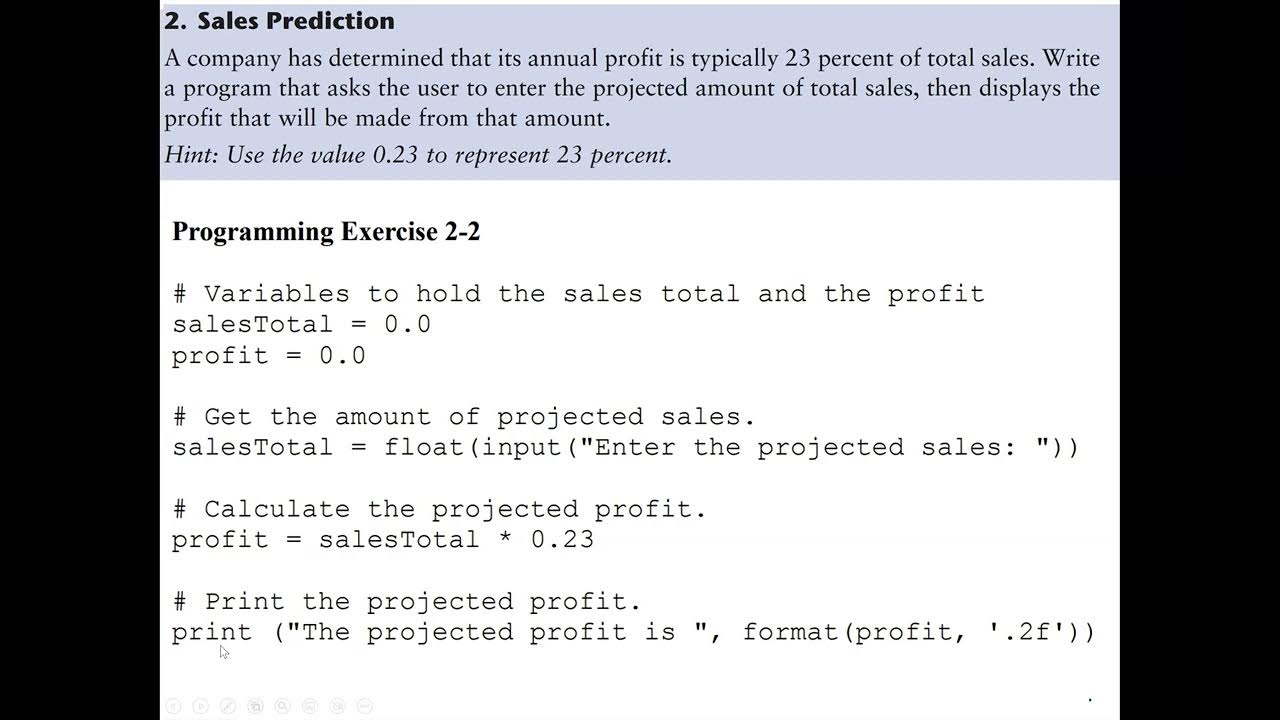Open the more slideshow options menu

tap(365, 706)
